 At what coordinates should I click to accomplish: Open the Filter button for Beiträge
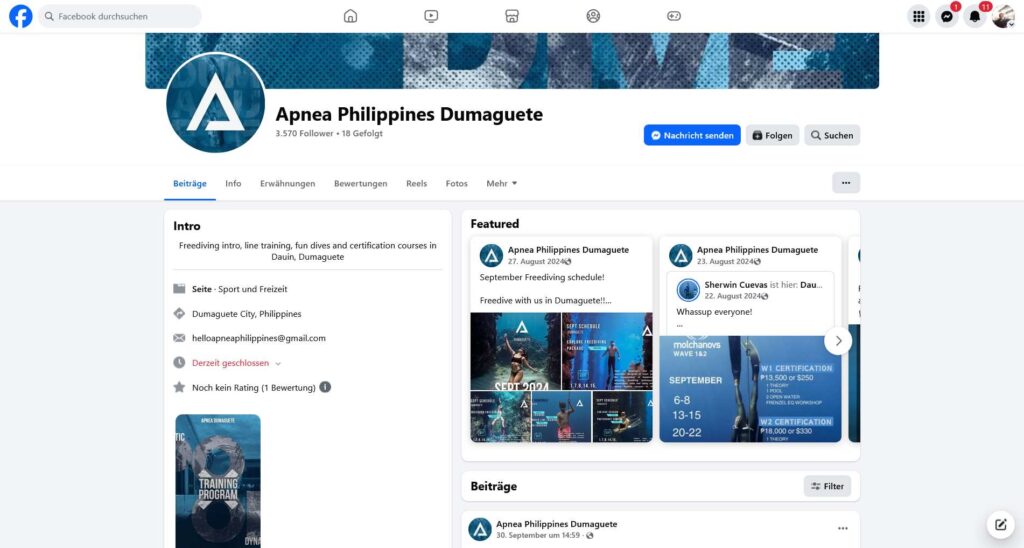(827, 486)
